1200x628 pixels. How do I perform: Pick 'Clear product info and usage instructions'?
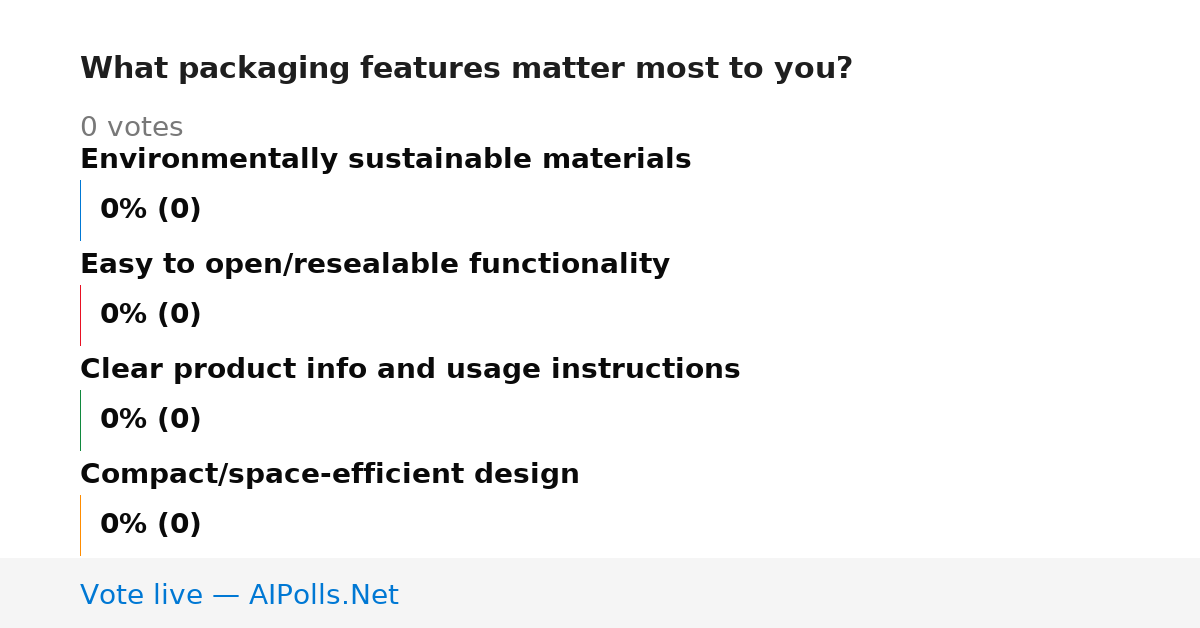point(410,370)
